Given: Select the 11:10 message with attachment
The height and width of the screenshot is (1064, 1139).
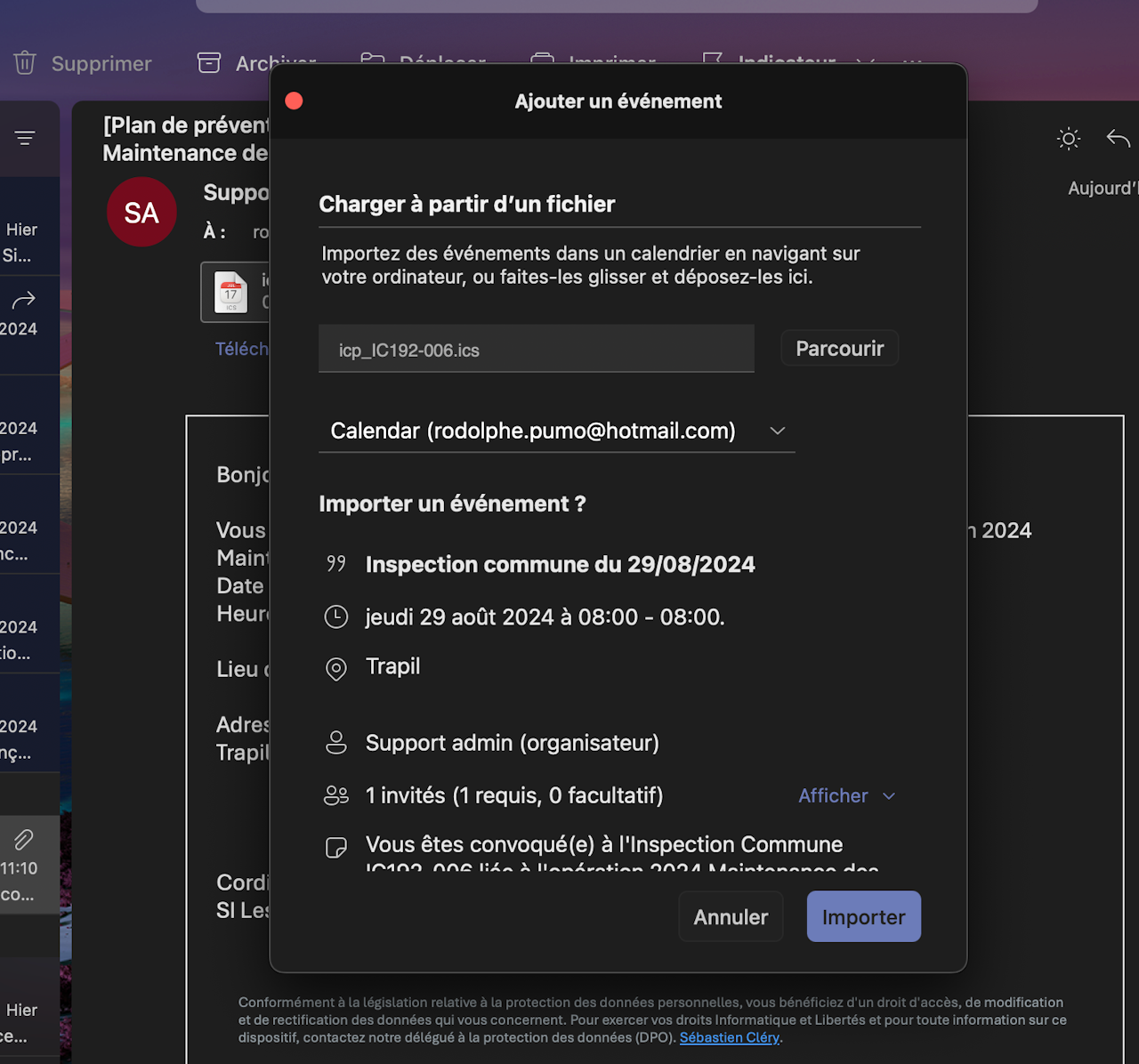Looking at the screenshot, I should (x=27, y=867).
